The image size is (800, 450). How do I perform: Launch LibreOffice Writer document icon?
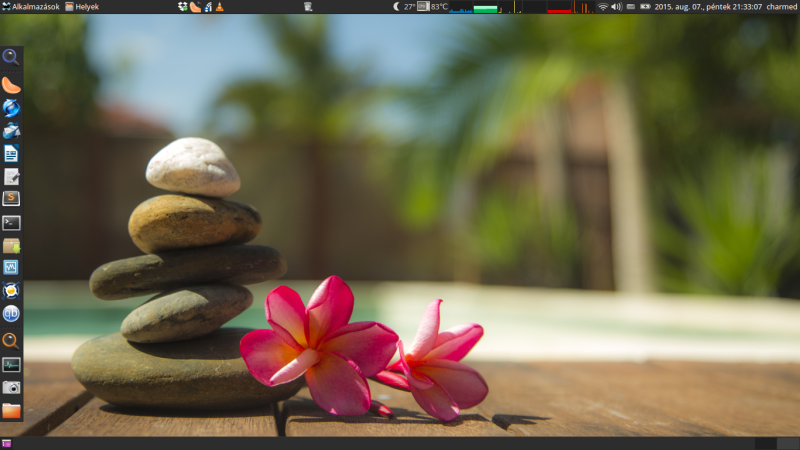11,154
